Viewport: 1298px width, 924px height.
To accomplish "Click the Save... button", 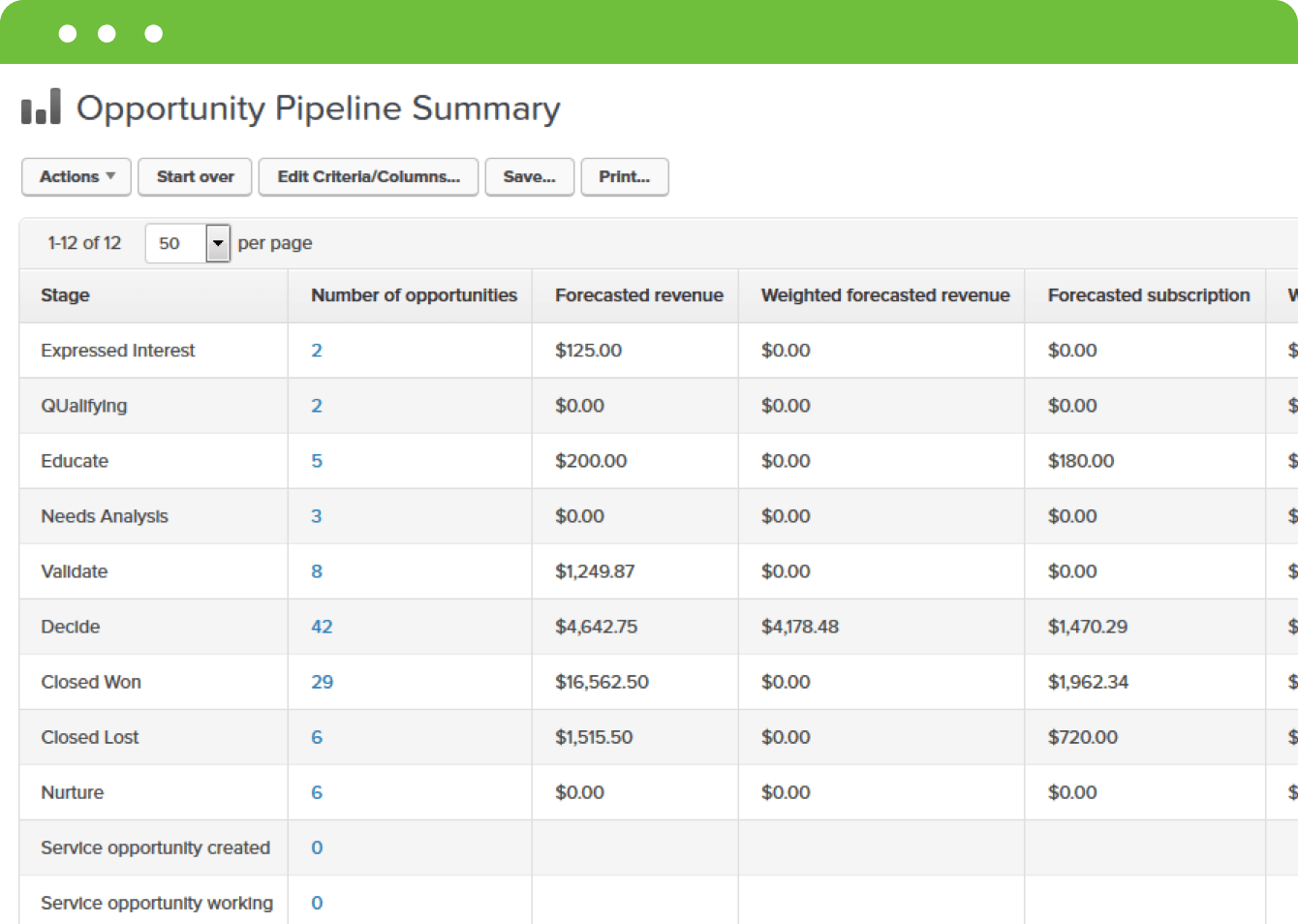I will (x=529, y=177).
